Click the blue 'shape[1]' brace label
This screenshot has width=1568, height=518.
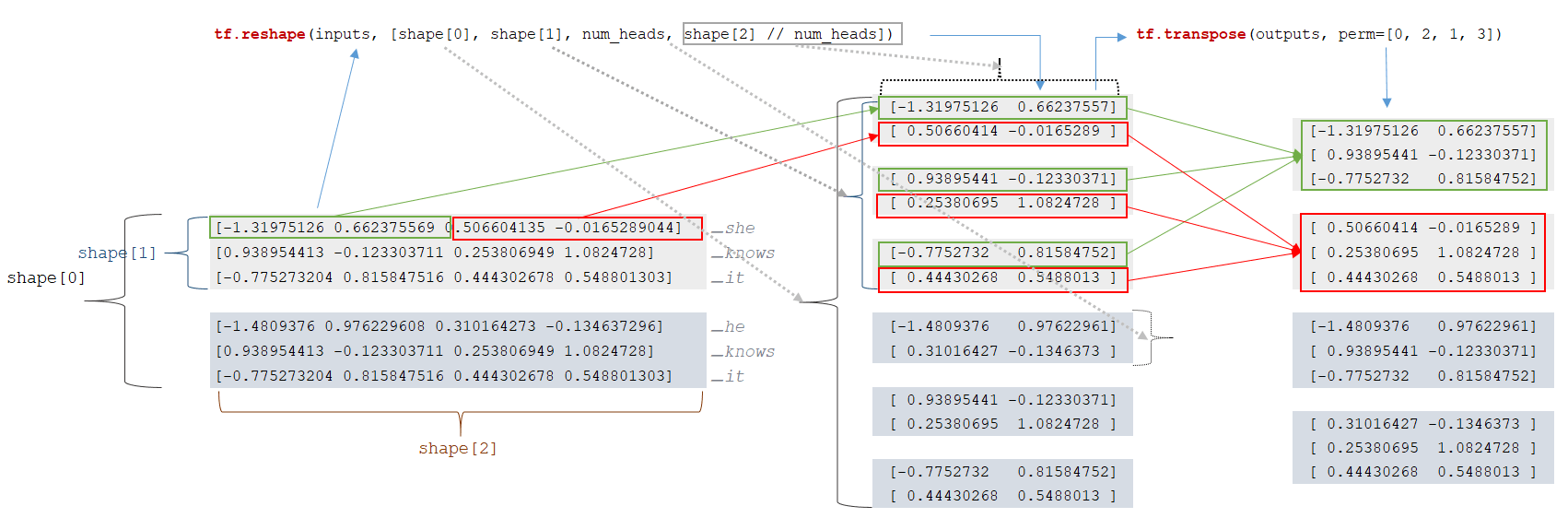[x=117, y=253]
